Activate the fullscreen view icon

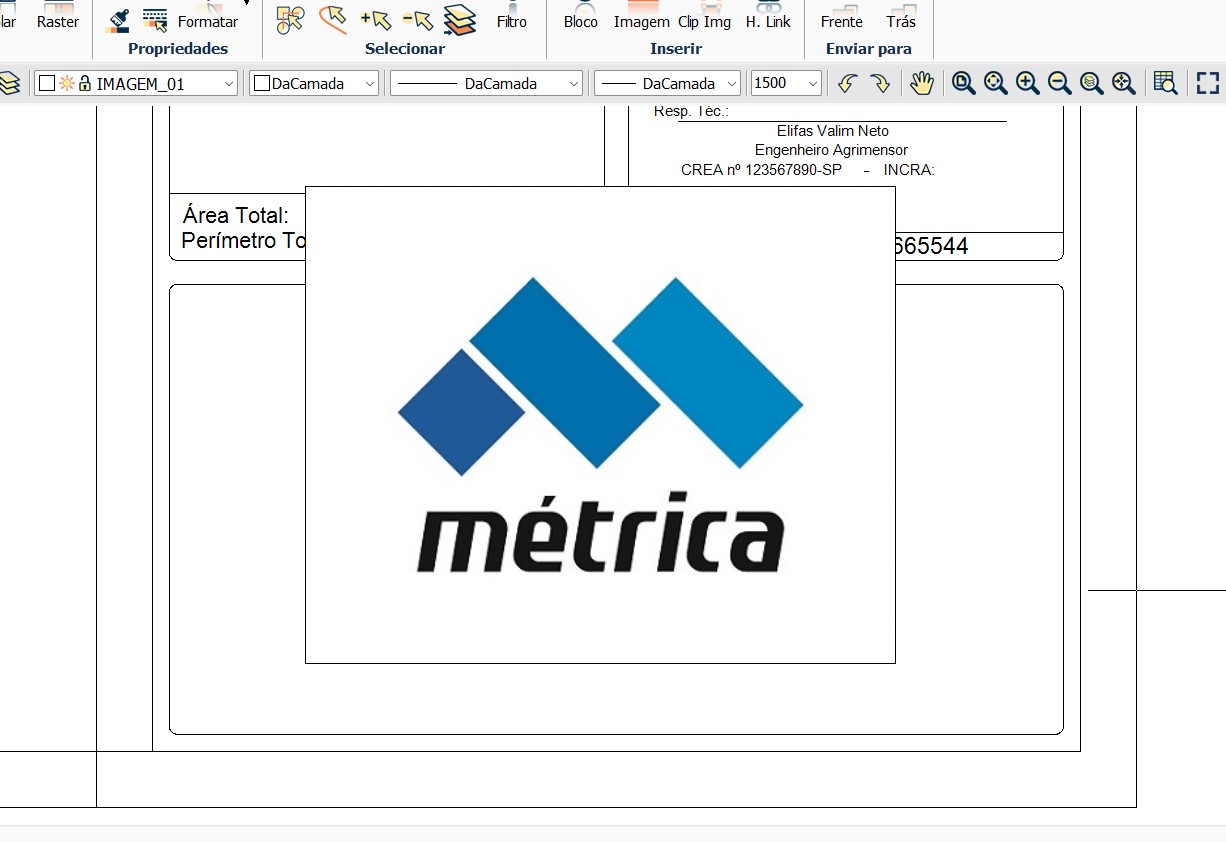(x=1208, y=84)
